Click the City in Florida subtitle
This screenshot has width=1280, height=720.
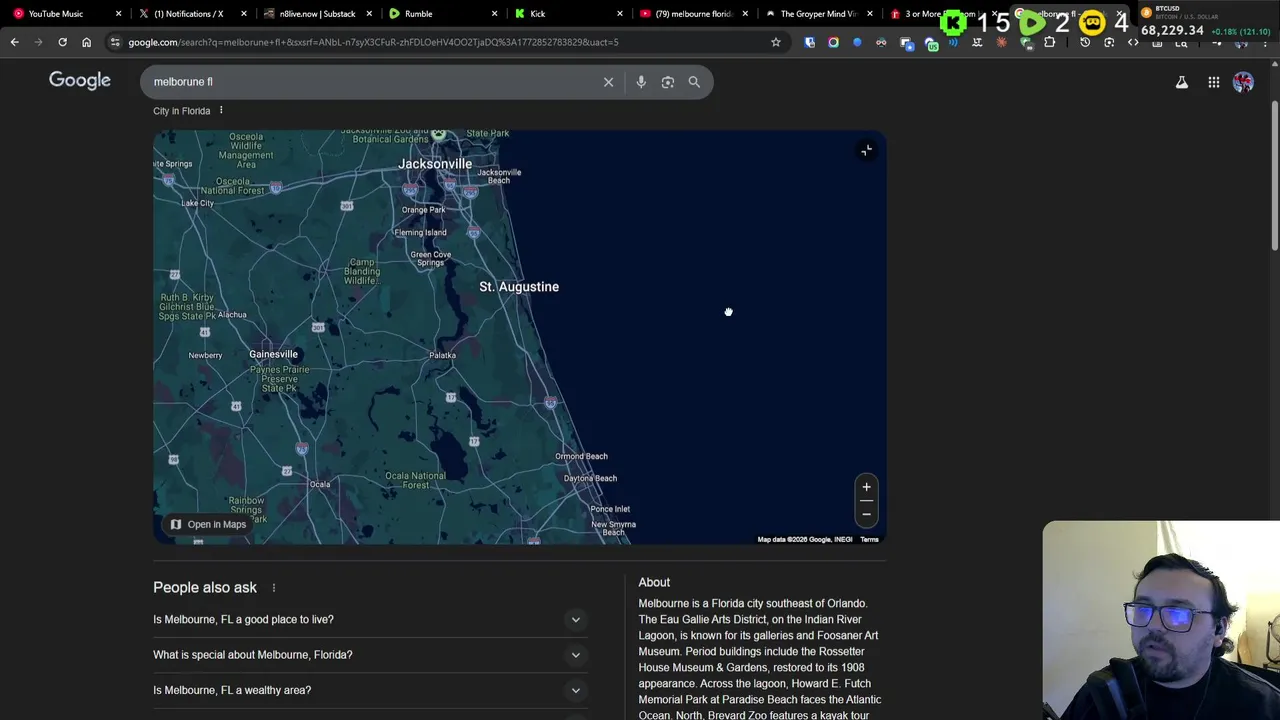(x=182, y=111)
